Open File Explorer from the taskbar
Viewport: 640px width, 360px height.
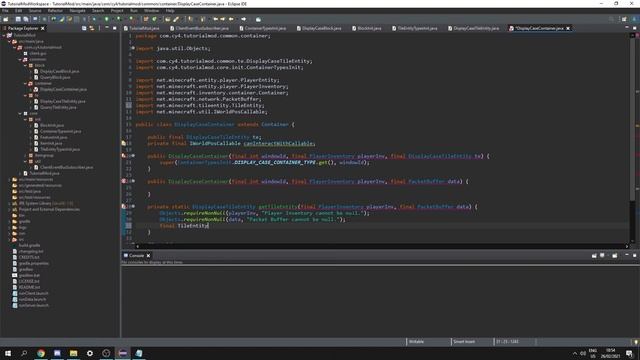[x=73, y=353]
